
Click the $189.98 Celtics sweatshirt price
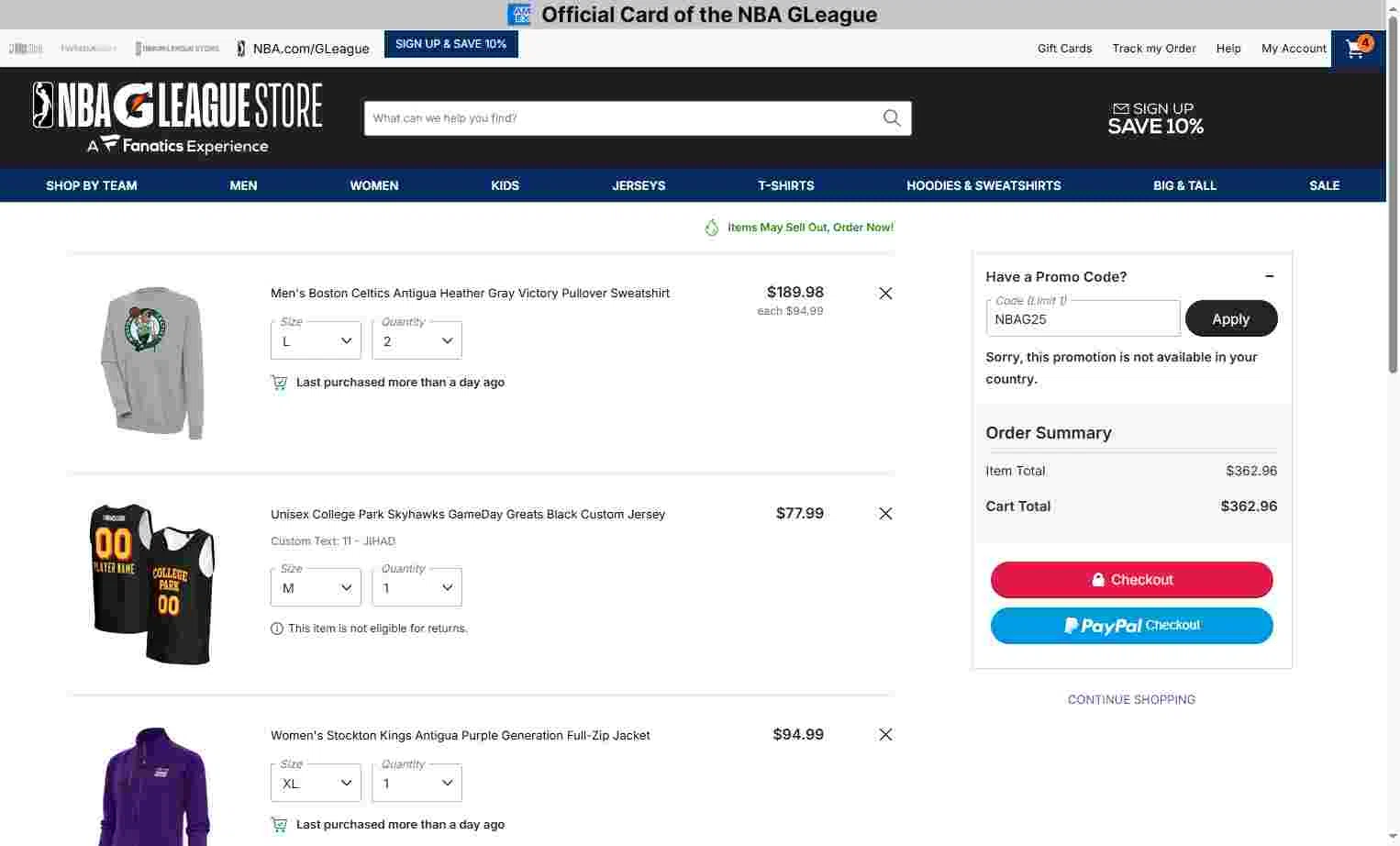795,293
